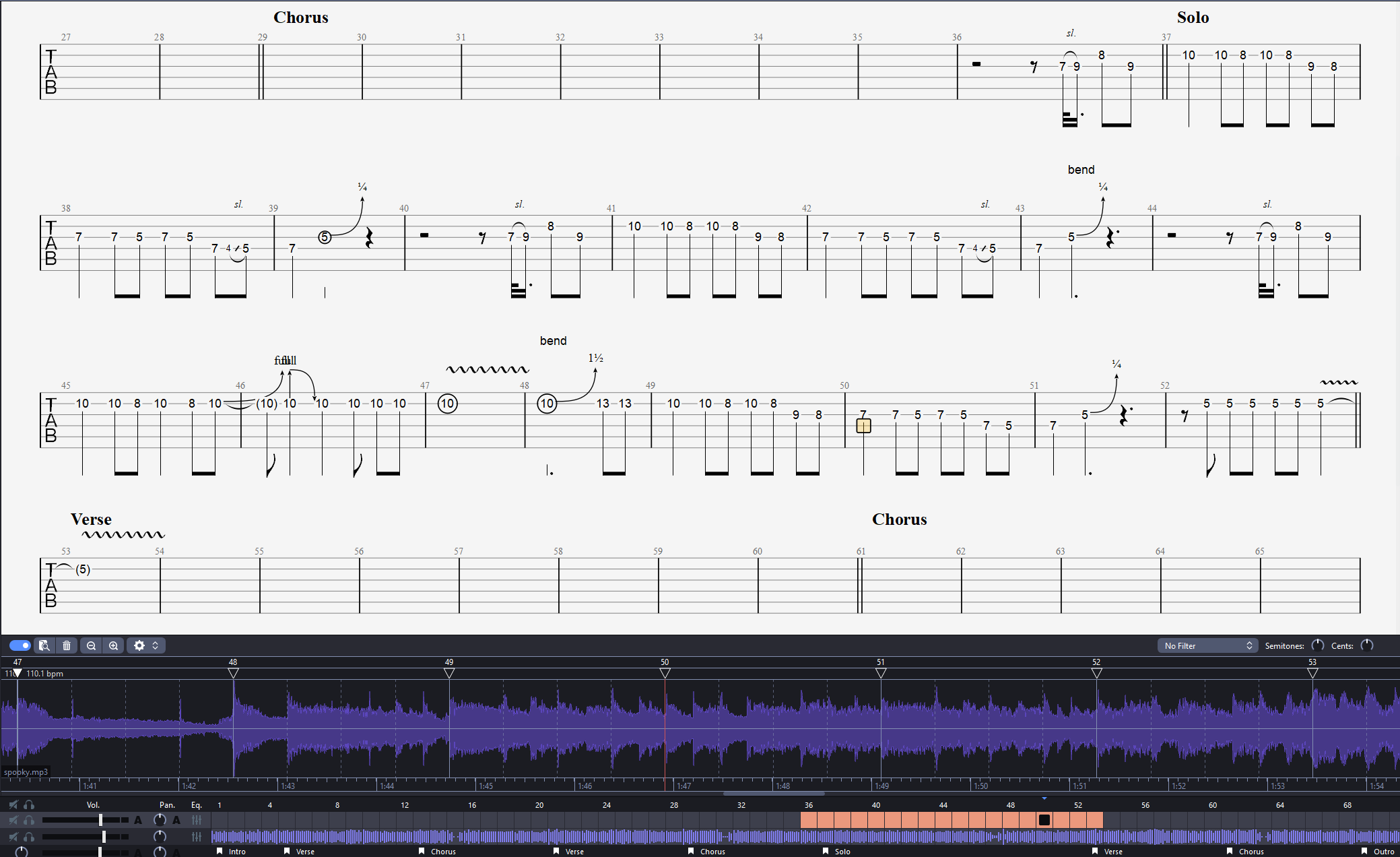Select the bar 50 sync point marker
Screen dimensions: 1400x857
665,673
